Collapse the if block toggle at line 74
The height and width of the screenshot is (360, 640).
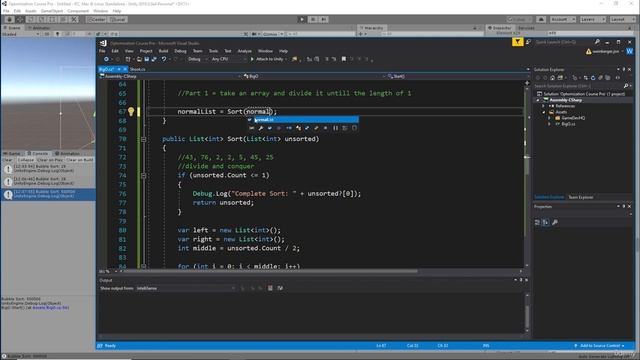click(x=144, y=176)
